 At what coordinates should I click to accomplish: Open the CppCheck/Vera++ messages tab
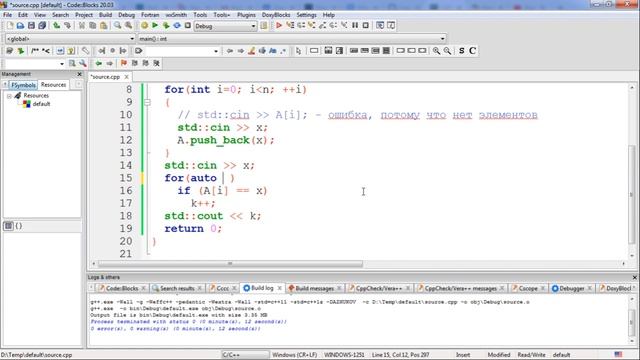coord(460,288)
